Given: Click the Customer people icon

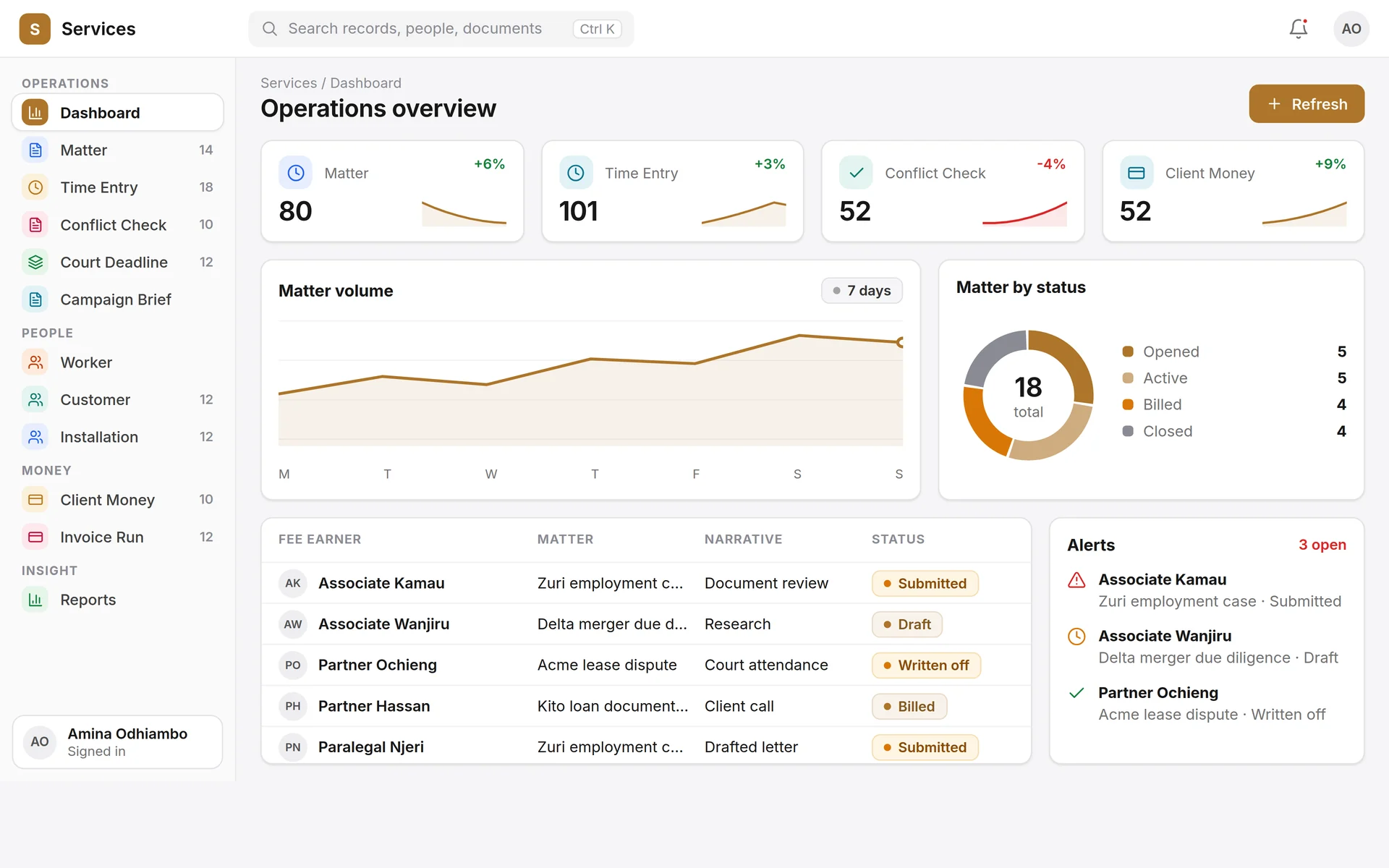Looking at the screenshot, I should [35, 400].
